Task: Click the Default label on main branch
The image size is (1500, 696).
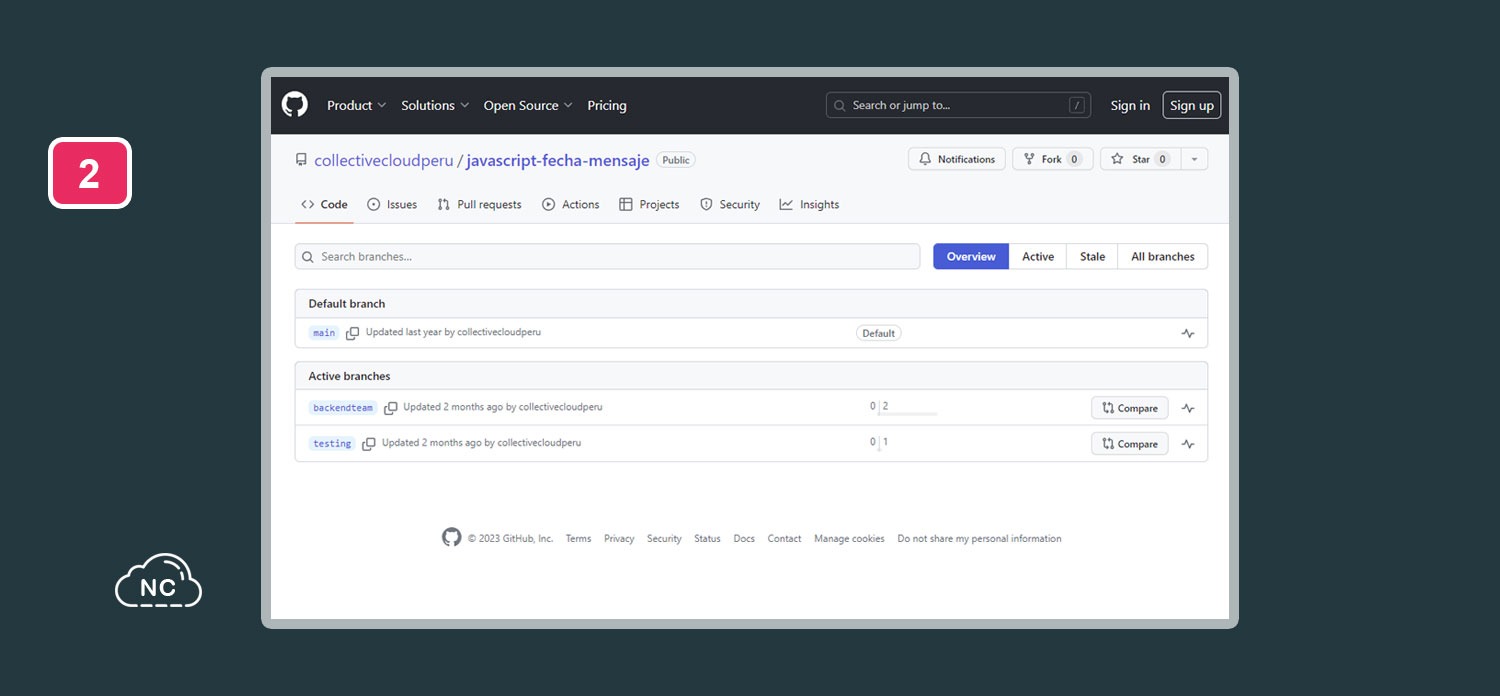Action: [x=879, y=333]
